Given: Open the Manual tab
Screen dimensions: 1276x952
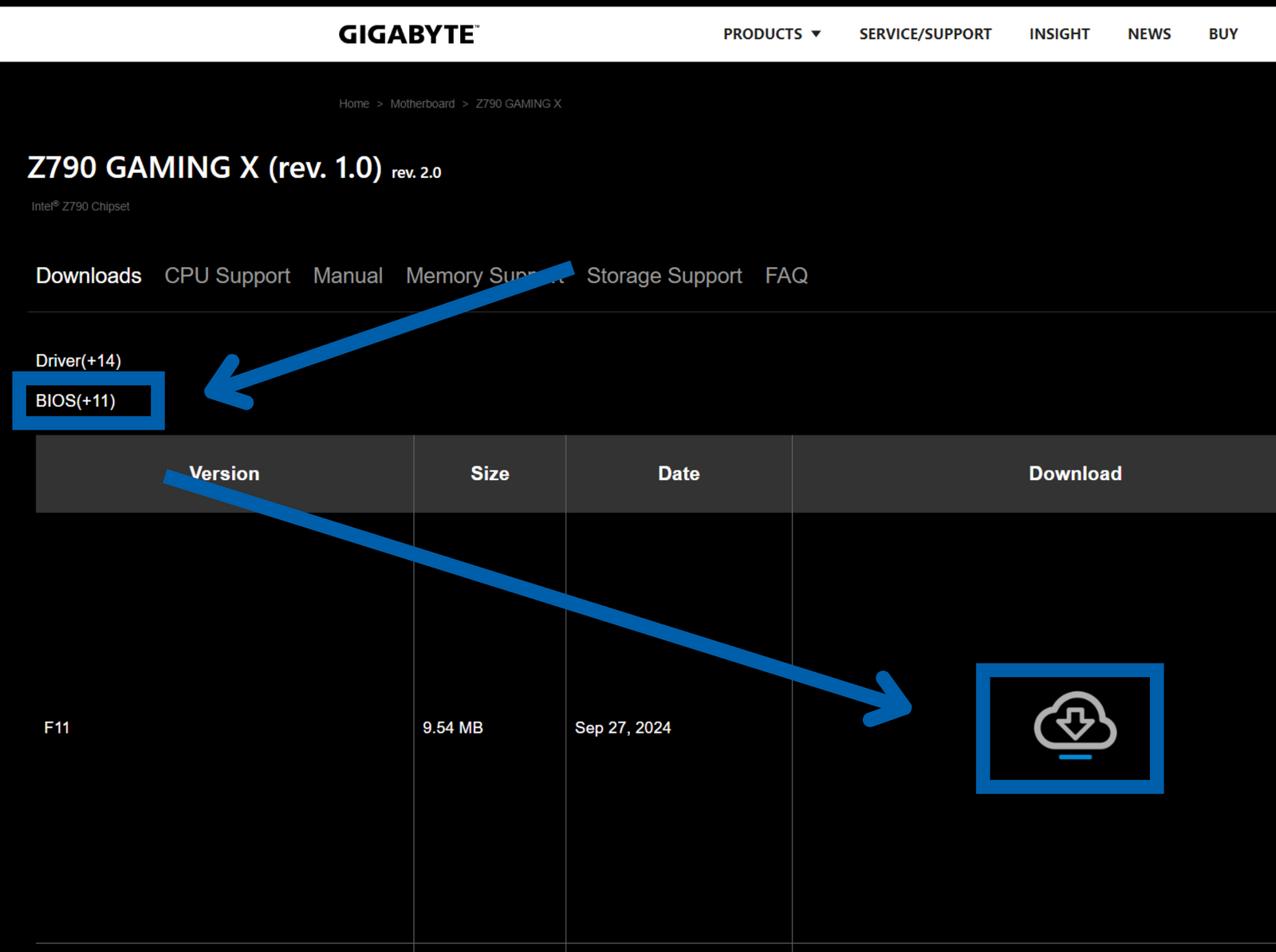Looking at the screenshot, I should (348, 276).
